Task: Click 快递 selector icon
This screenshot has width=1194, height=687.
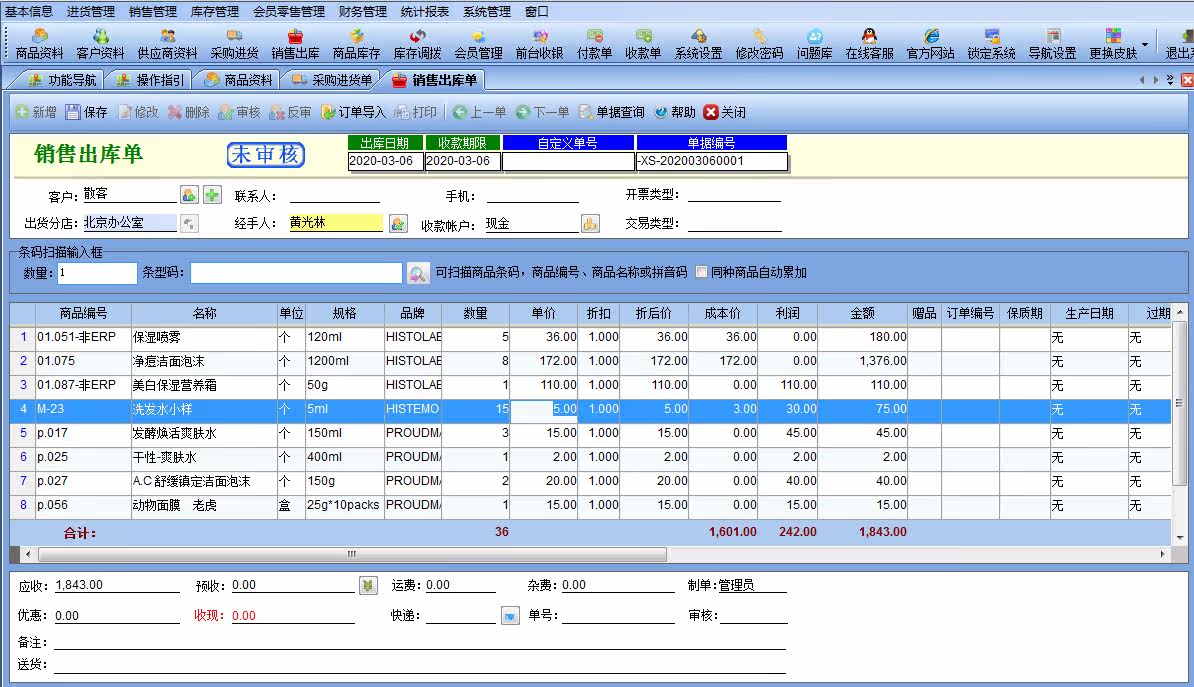Action: click(510, 615)
